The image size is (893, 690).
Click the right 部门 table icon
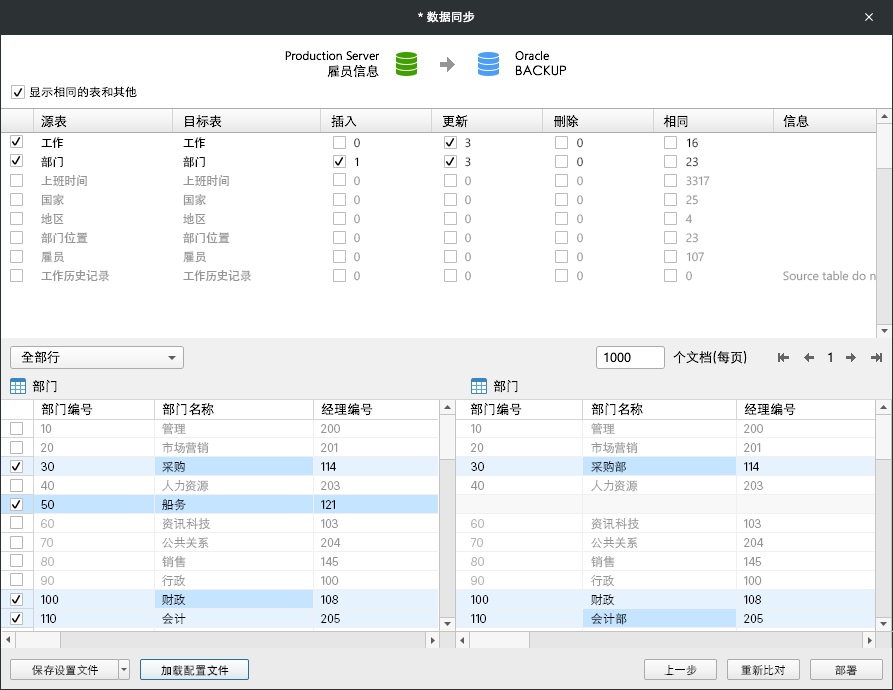[x=479, y=386]
